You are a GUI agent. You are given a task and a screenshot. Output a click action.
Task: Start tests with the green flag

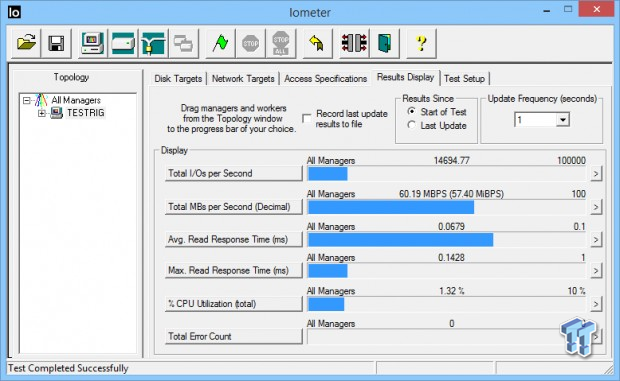pyautogui.click(x=221, y=43)
